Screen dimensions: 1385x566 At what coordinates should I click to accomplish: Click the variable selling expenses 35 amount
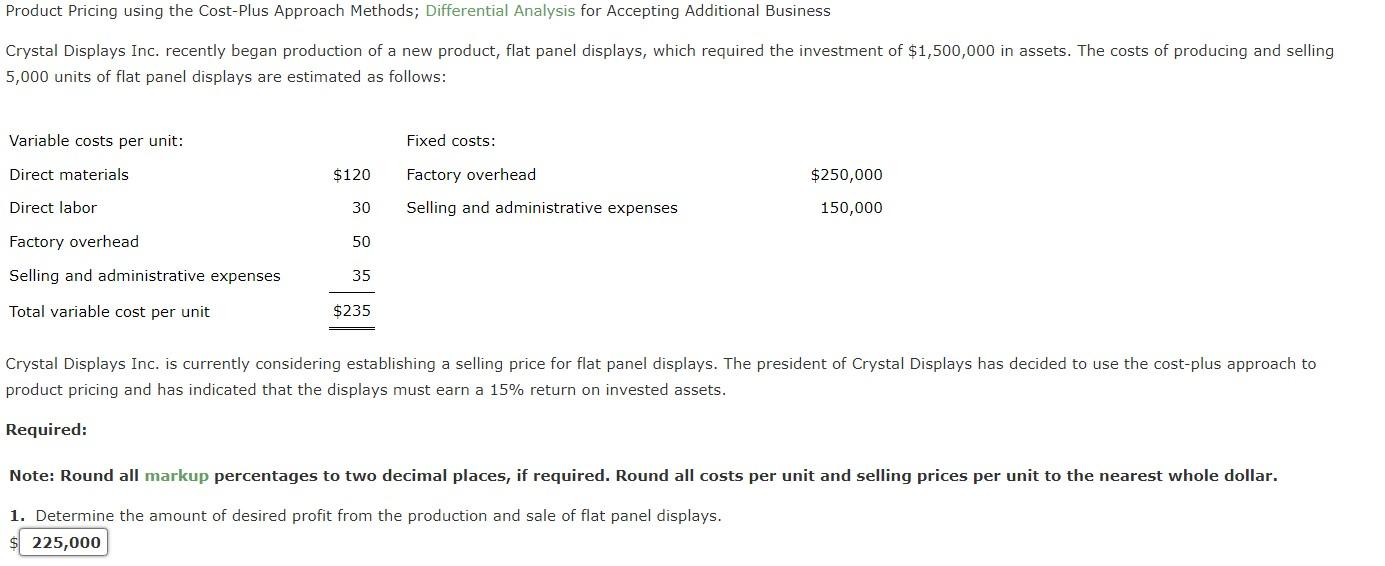point(361,276)
